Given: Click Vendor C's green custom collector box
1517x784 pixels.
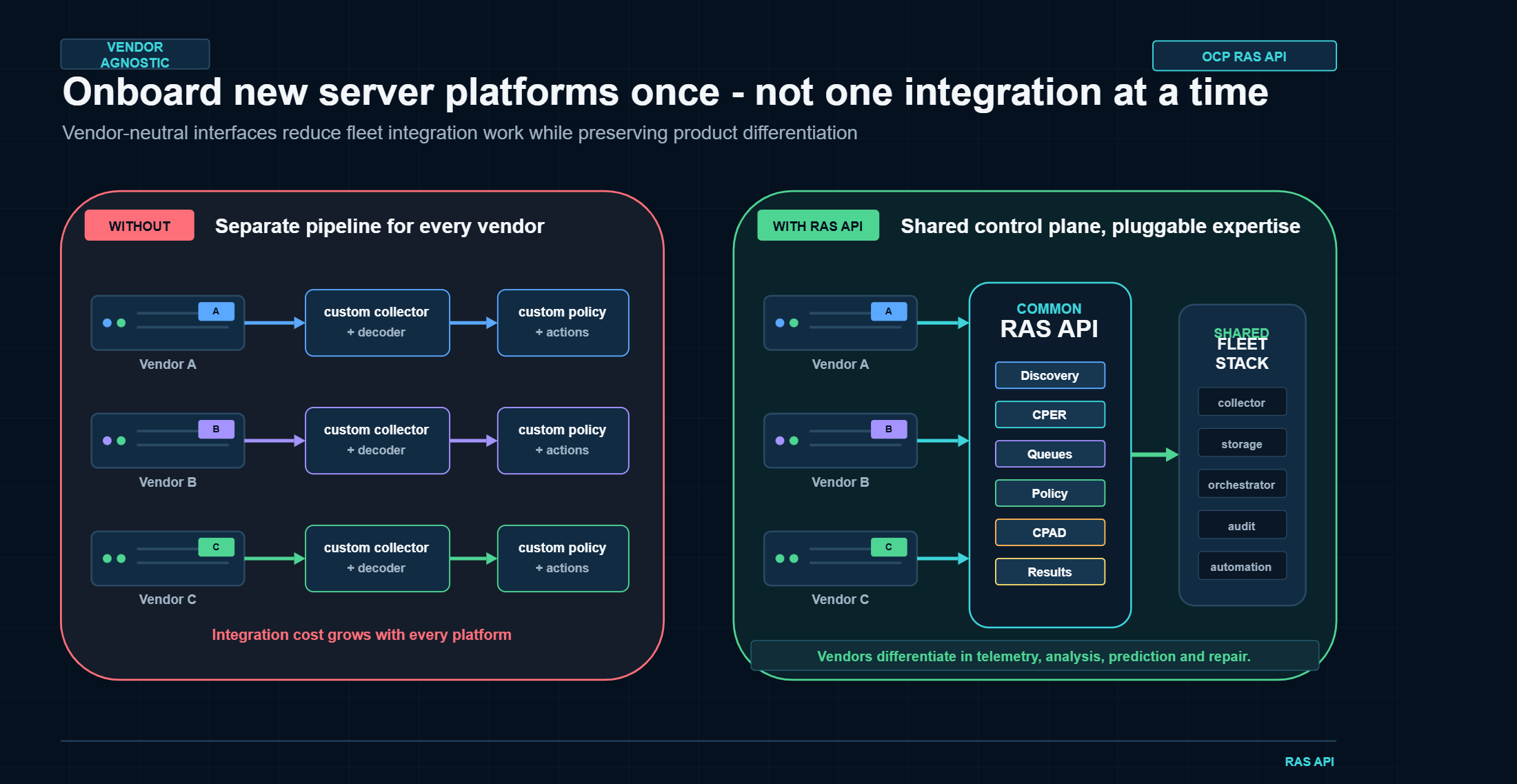Looking at the screenshot, I should [x=377, y=559].
